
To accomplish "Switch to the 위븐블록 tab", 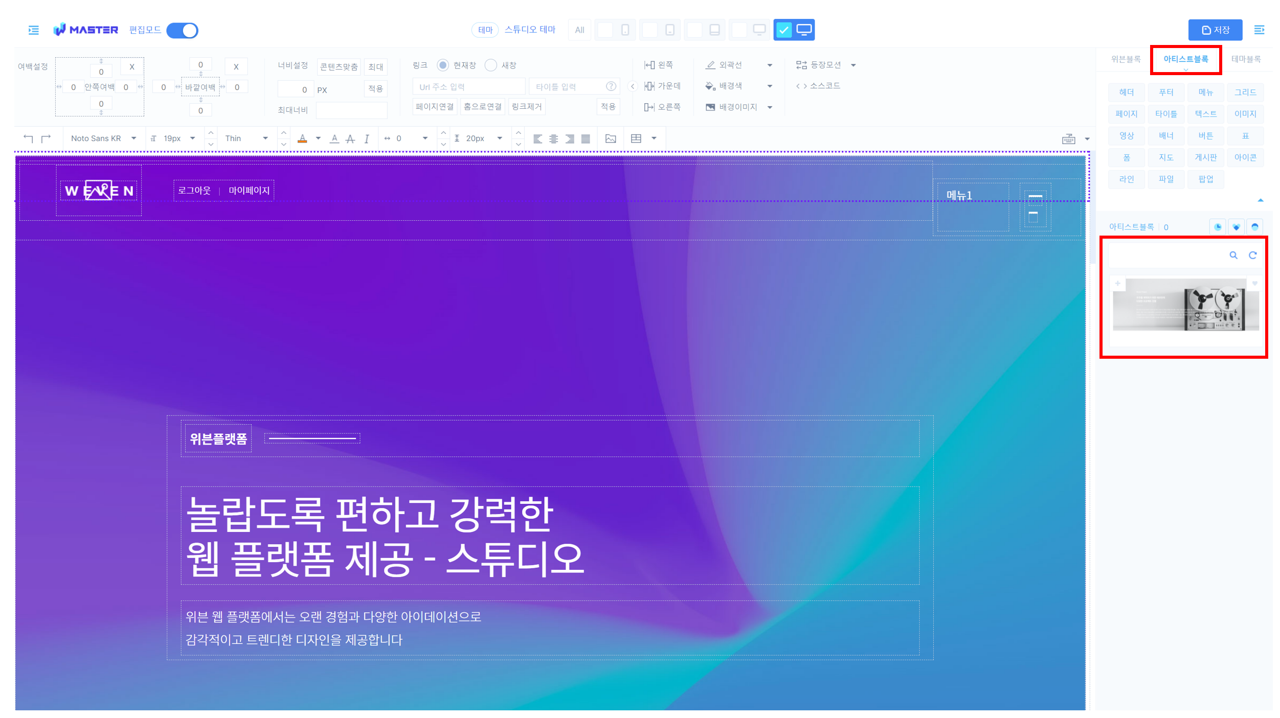I will click(x=1125, y=59).
